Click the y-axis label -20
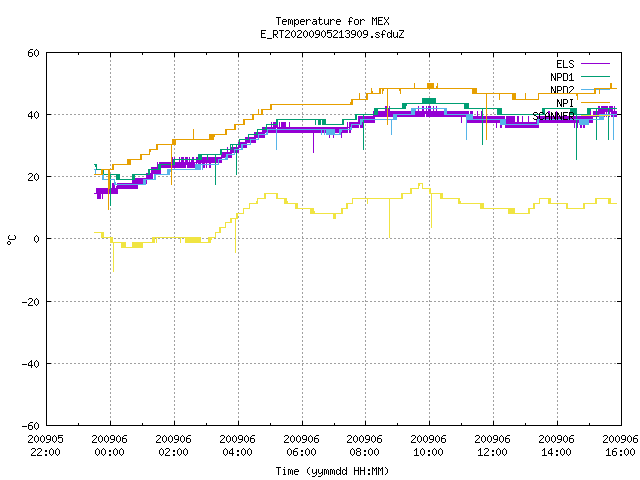This screenshot has width=640, height=480. pyautogui.click(x=31, y=302)
